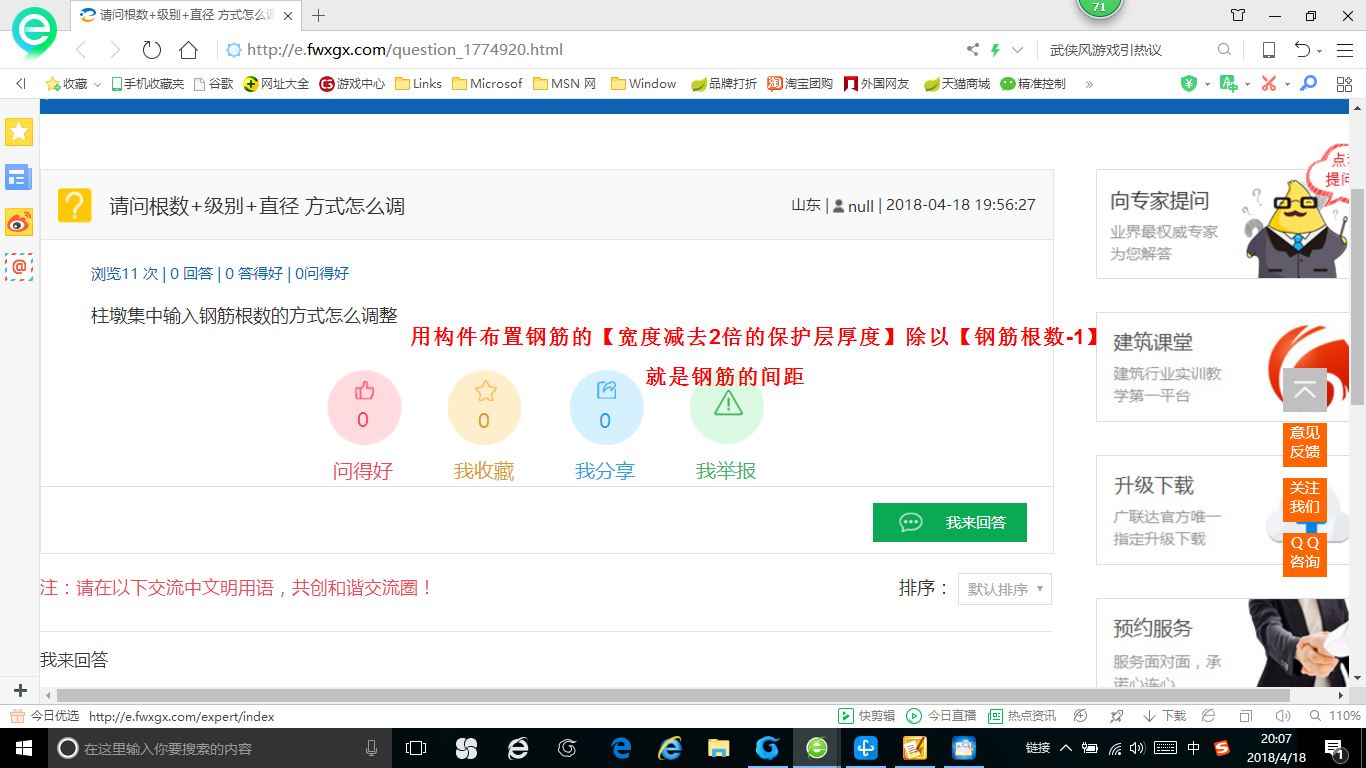This screenshot has width=1366, height=768.
Task: Open the browser hamburger menu
Action: click(x=1344, y=50)
